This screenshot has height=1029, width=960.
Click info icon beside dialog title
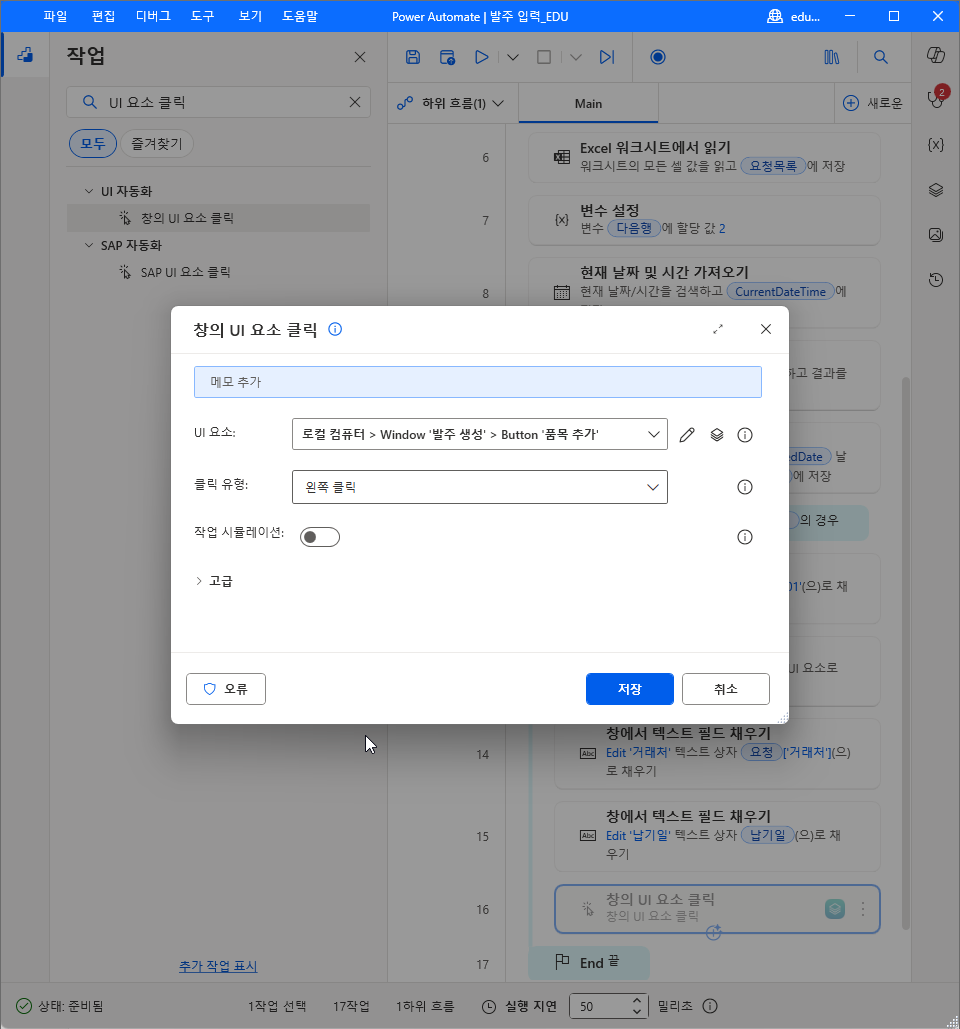coord(335,329)
